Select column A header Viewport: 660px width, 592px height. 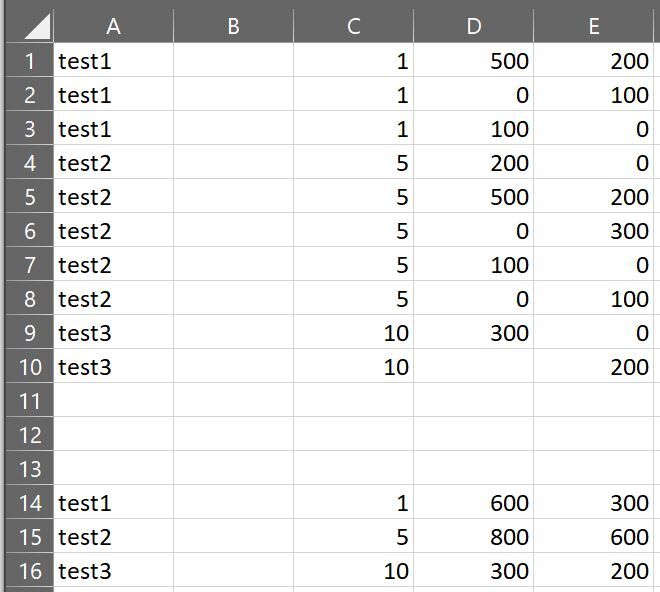pyautogui.click(x=114, y=26)
